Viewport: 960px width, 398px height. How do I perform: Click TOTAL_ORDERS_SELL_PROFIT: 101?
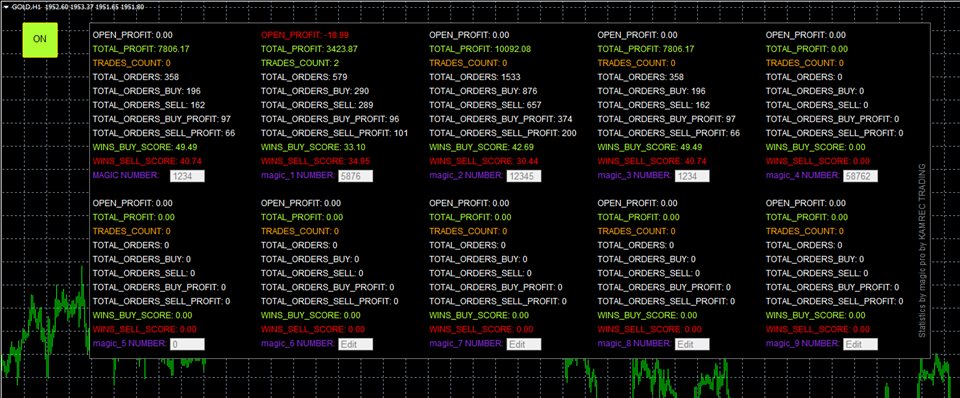click(334, 133)
